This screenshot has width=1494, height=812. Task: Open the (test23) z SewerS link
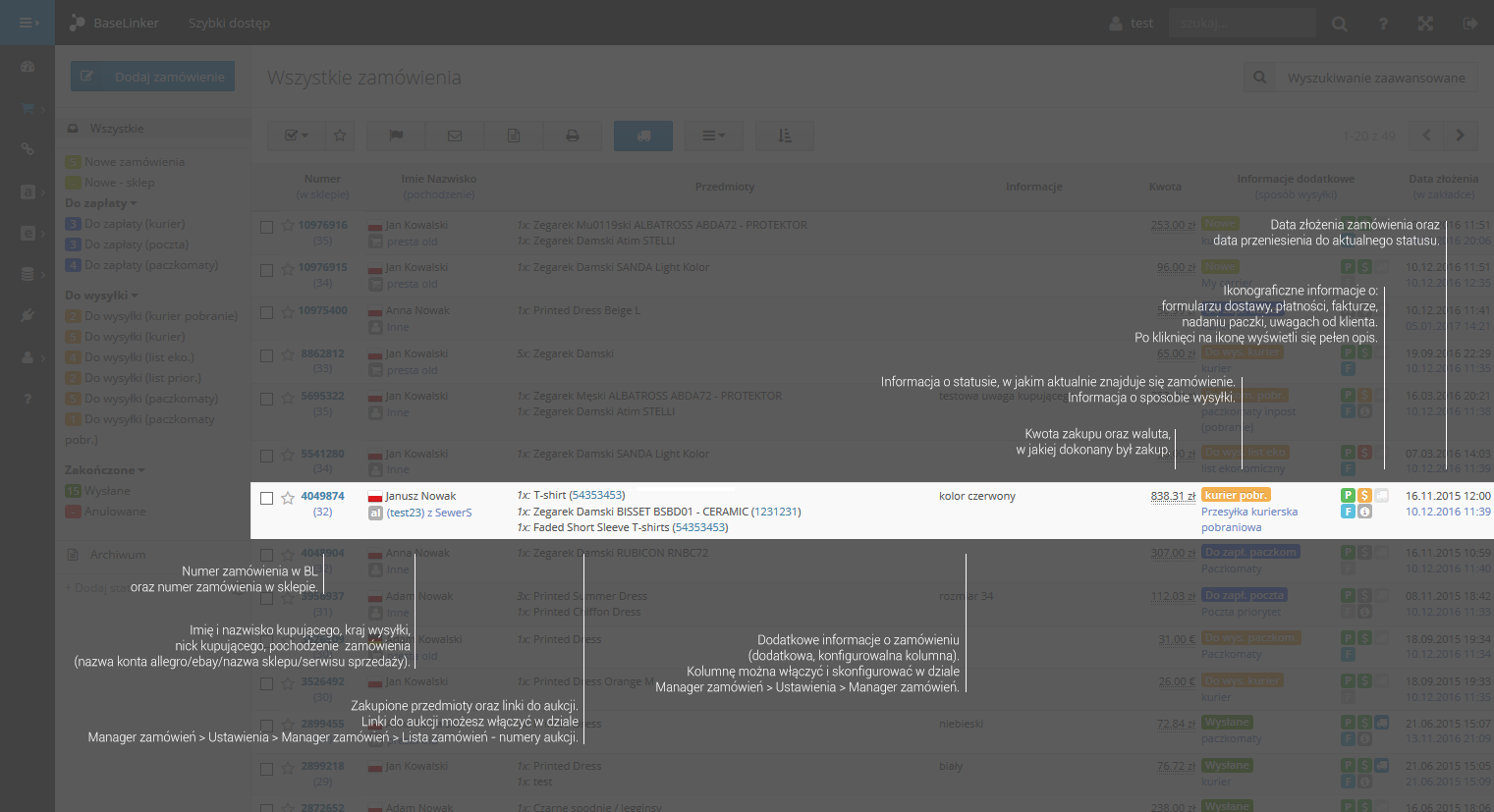[429, 513]
